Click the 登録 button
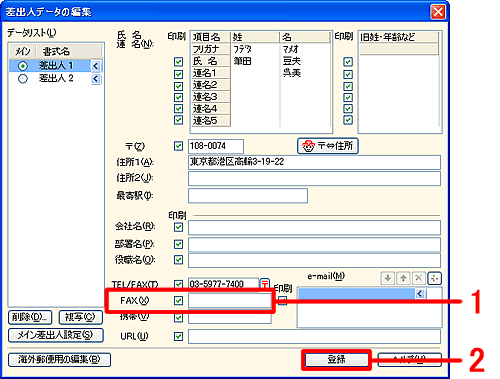 [336, 360]
